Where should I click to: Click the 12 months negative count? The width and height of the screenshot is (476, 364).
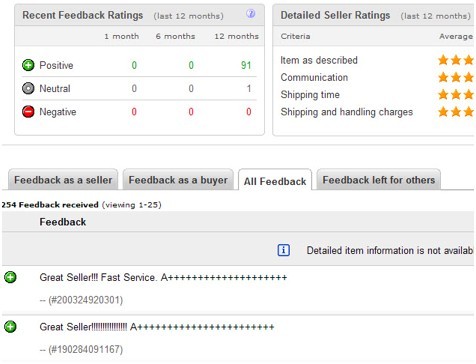(x=249, y=112)
